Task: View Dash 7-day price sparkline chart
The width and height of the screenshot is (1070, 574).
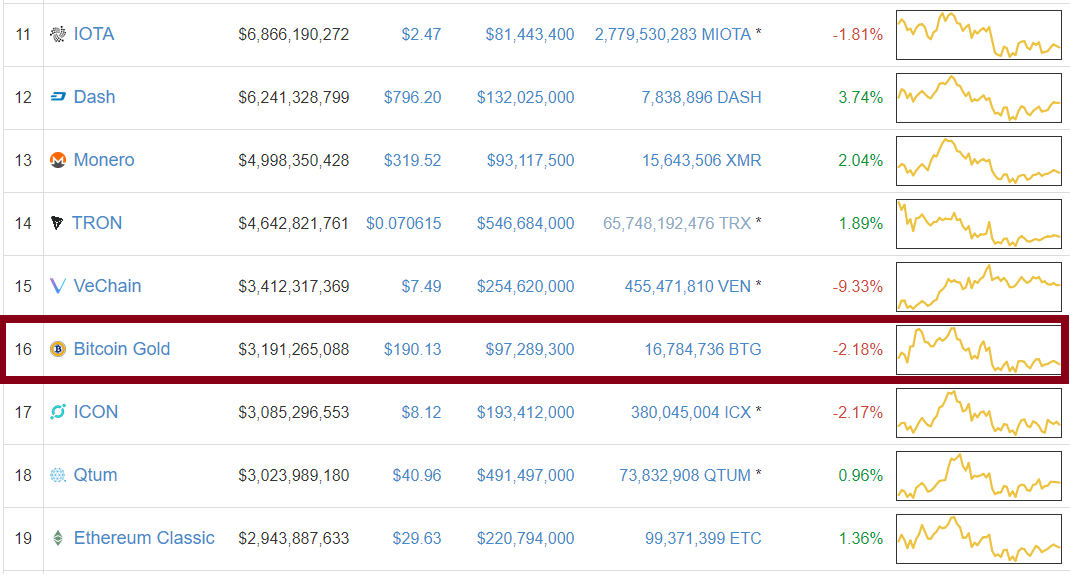Action: 979,98
